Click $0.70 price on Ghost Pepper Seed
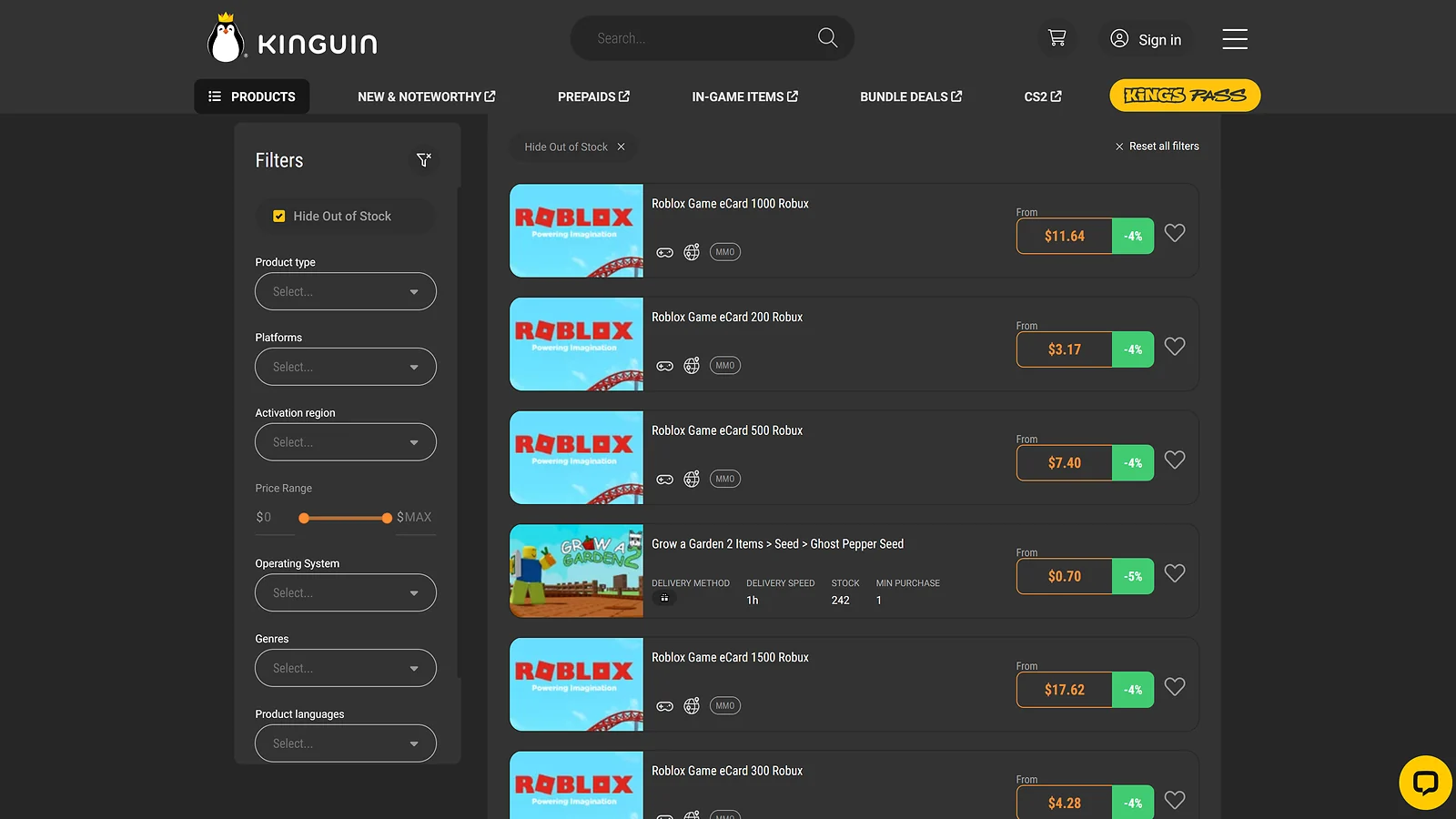The image size is (1456, 819). pyautogui.click(x=1065, y=576)
